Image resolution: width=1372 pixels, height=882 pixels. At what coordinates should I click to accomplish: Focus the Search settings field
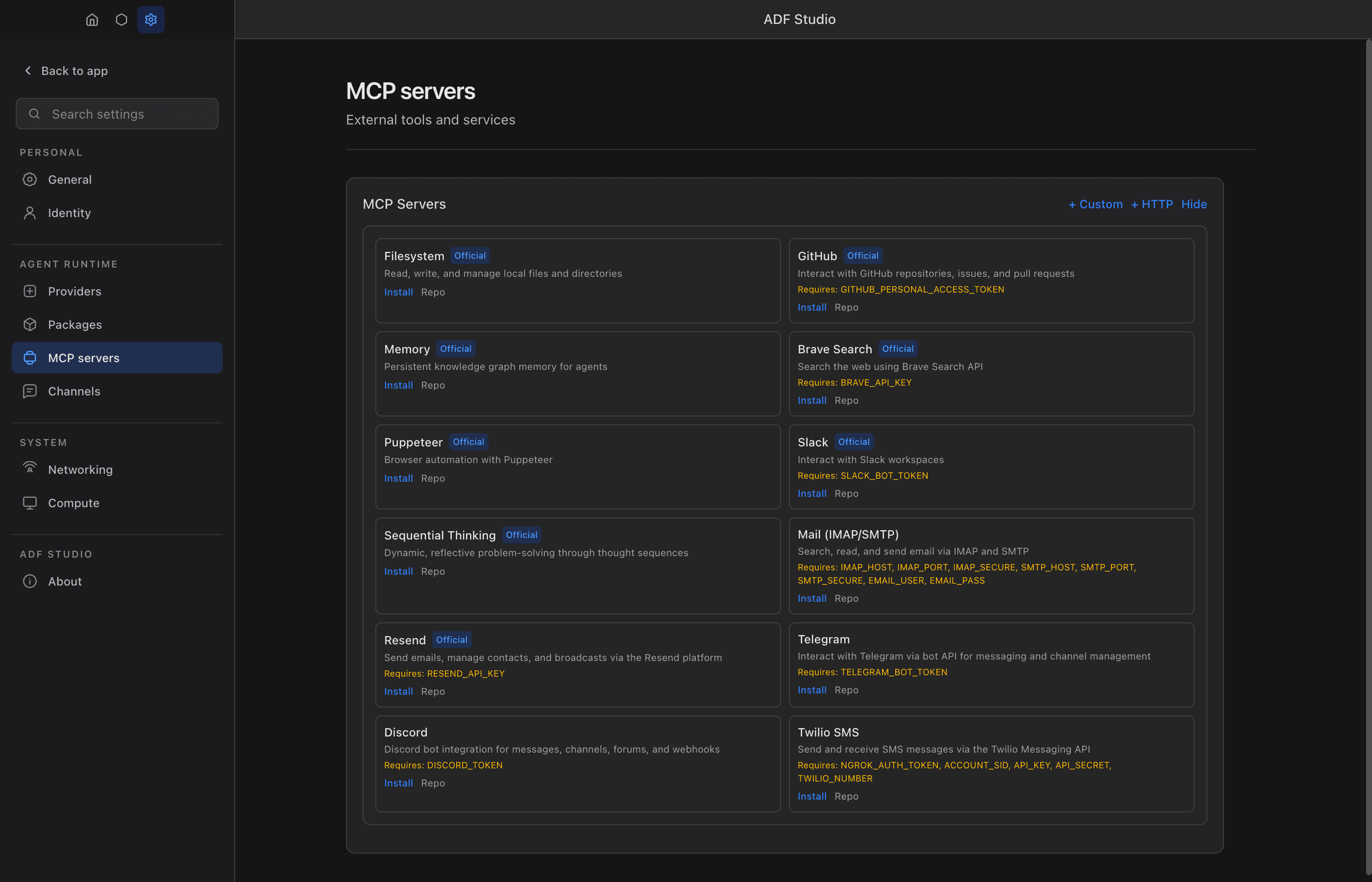[x=117, y=113]
